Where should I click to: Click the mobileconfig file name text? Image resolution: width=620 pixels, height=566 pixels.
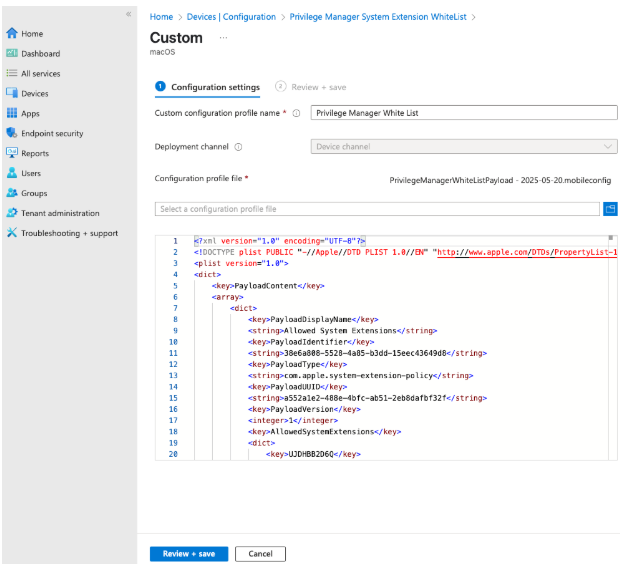500,180
